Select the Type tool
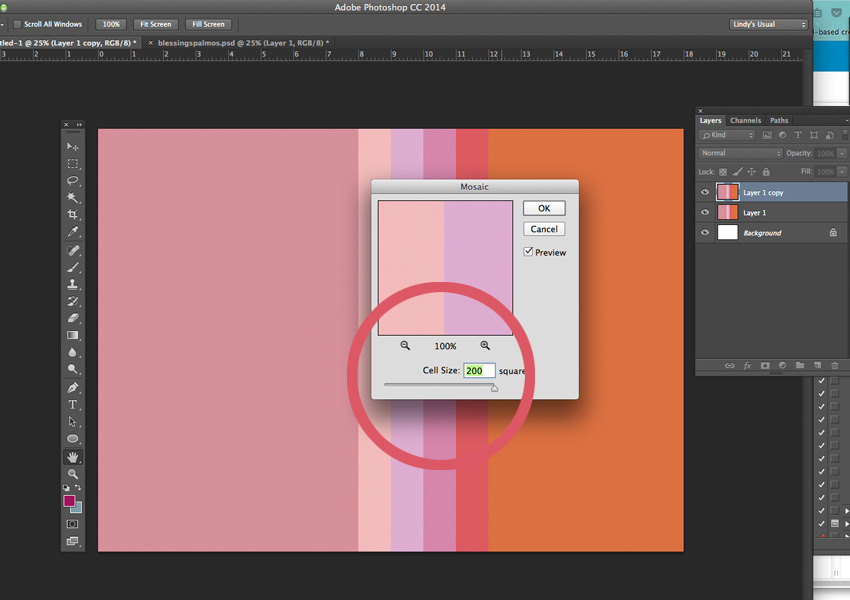The height and width of the screenshot is (600, 850). coord(73,404)
